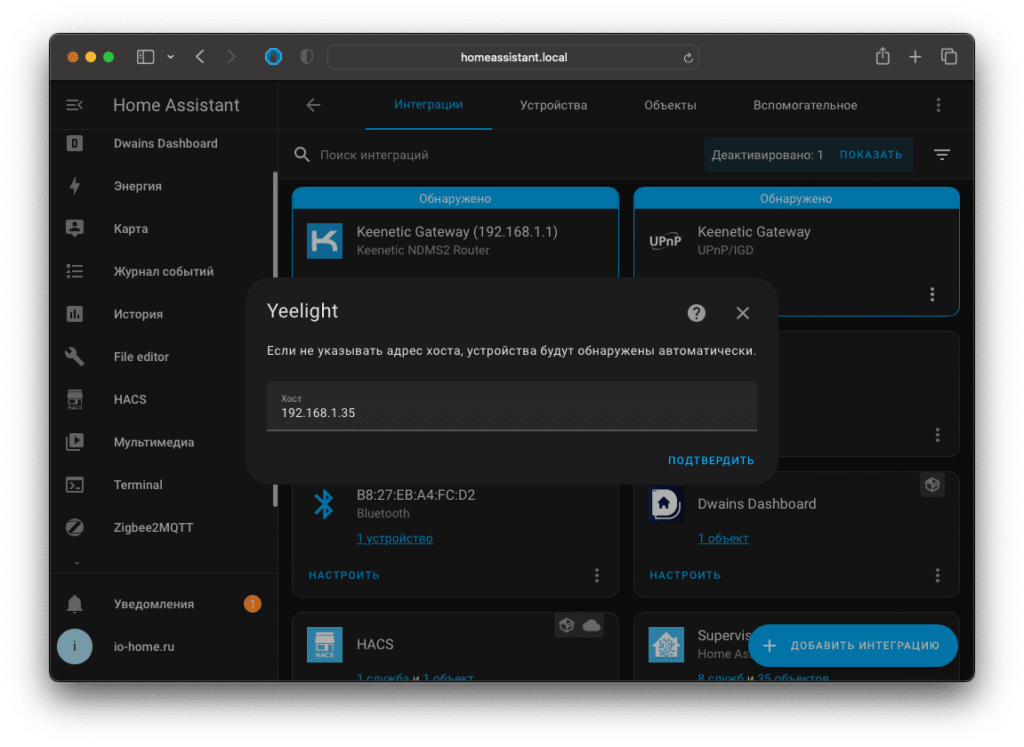Click the cloud badge on HACS card

(x=592, y=626)
